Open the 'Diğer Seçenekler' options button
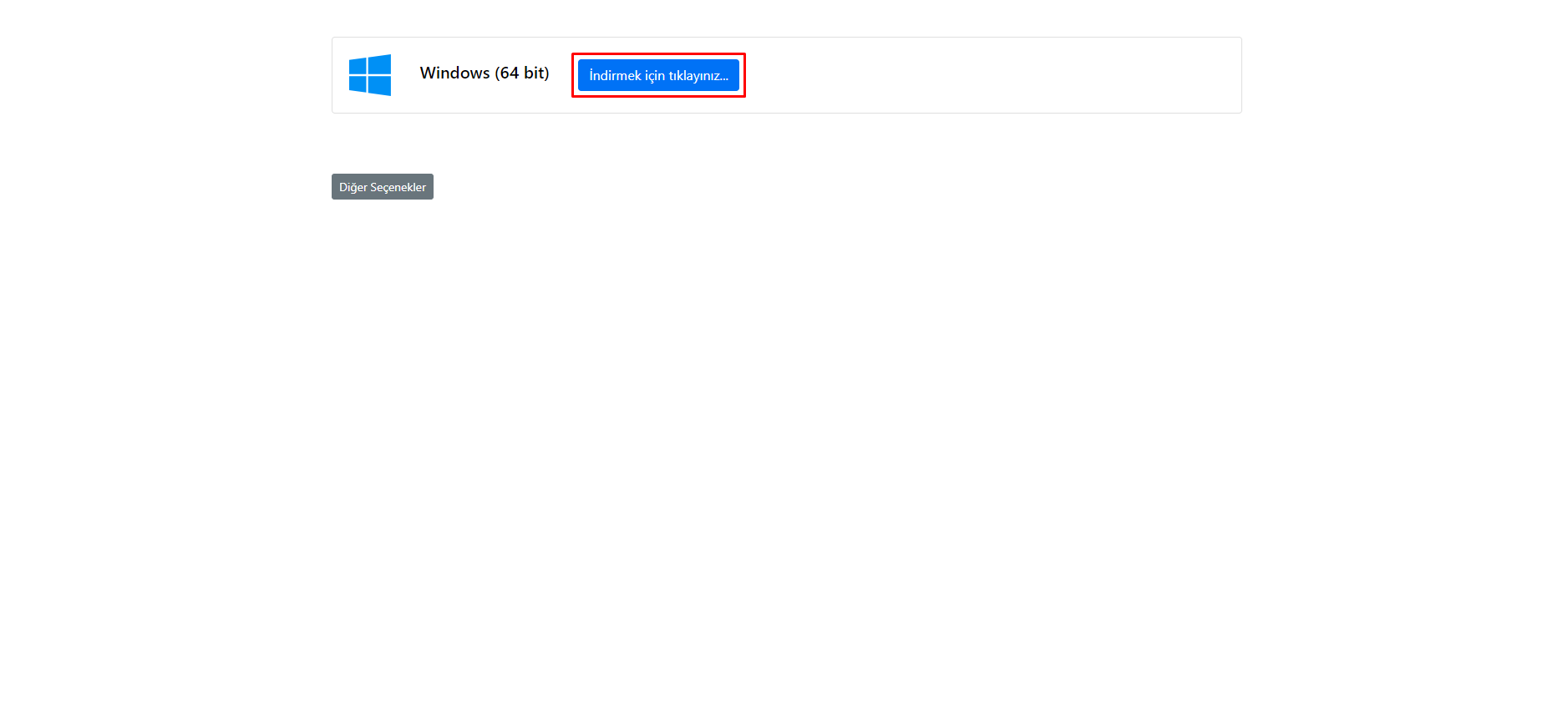Image resolution: width=1568 pixels, height=703 pixels. (383, 187)
